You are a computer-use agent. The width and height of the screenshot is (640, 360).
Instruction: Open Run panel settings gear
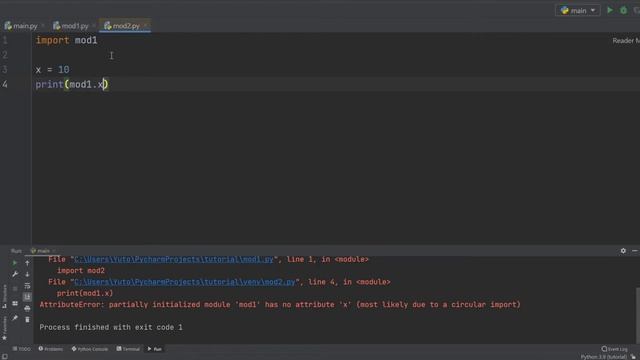[x=623, y=251]
